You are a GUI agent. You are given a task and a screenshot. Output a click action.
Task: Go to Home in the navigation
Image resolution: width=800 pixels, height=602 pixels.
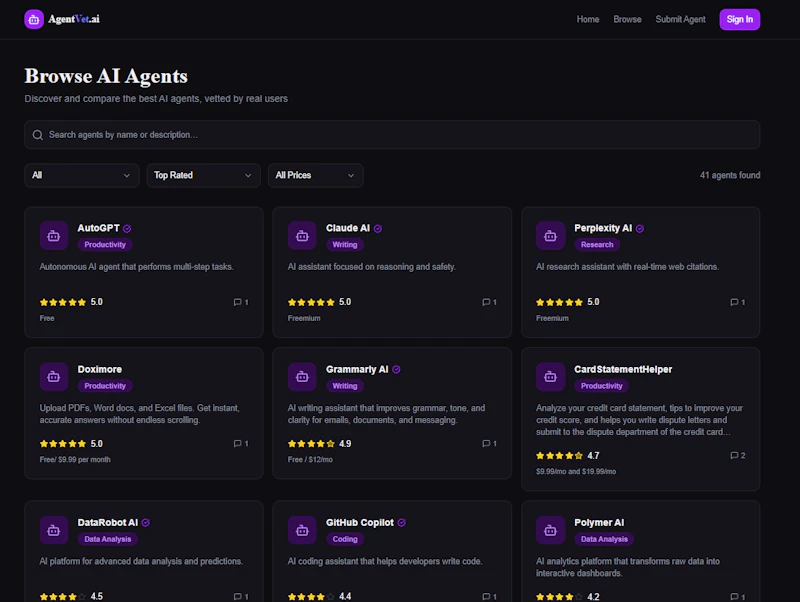click(x=588, y=19)
